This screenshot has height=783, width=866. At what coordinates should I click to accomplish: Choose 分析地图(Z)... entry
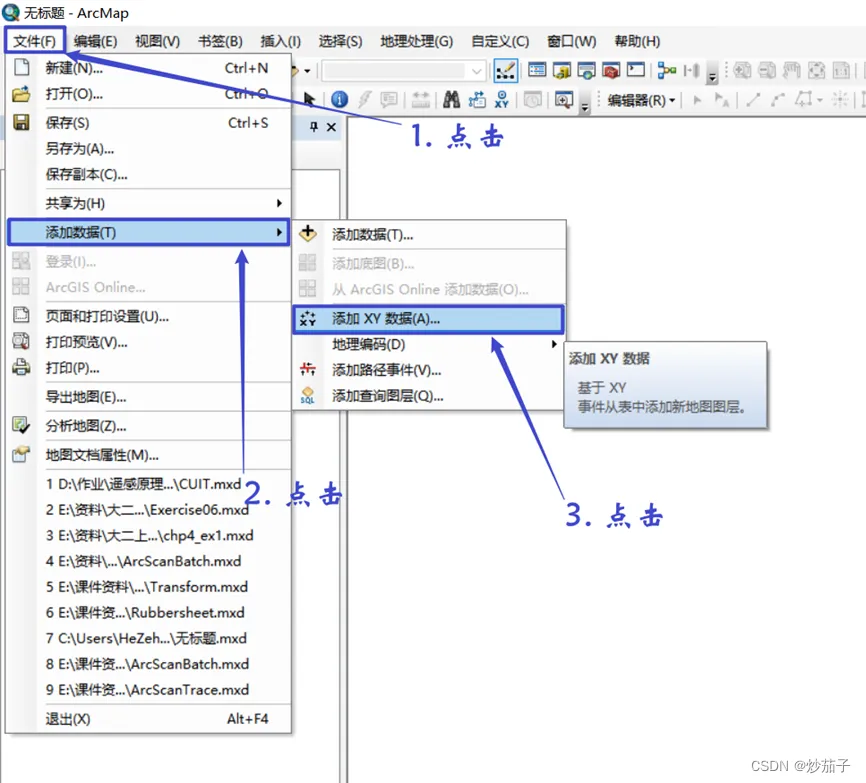pos(148,426)
